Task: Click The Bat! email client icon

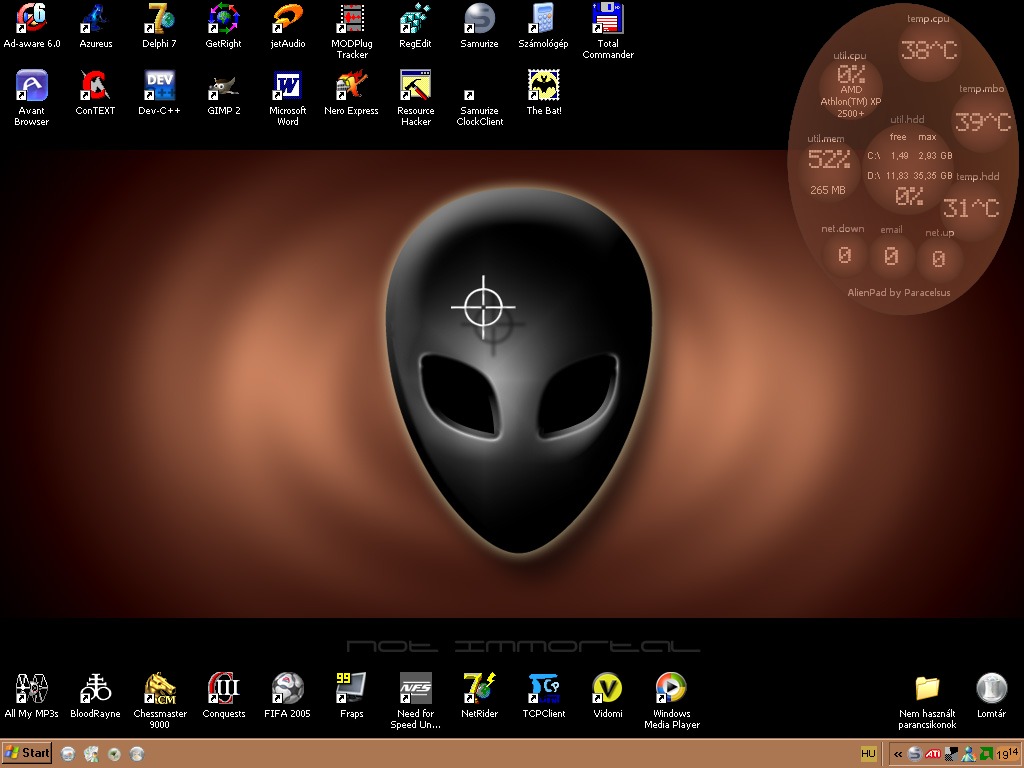Action: pyautogui.click(x=544, y=86)
